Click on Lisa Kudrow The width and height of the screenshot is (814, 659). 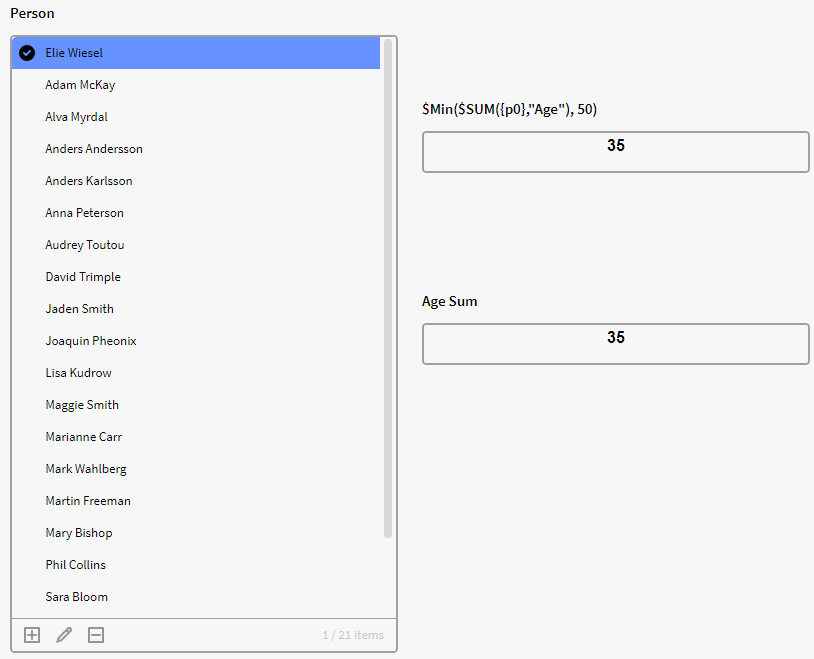point(79,373)
